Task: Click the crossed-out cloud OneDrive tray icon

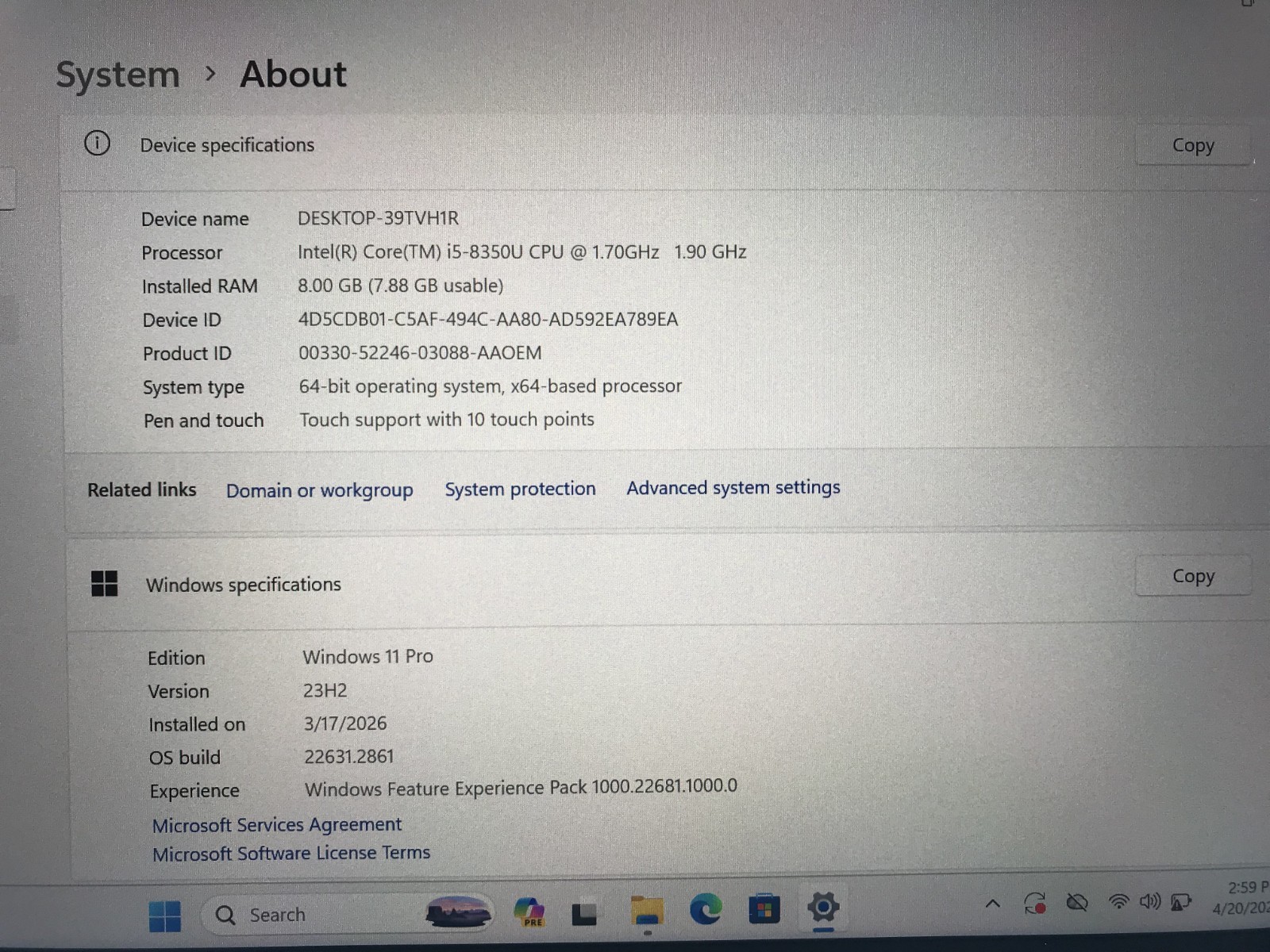Action: (1077, 902)
